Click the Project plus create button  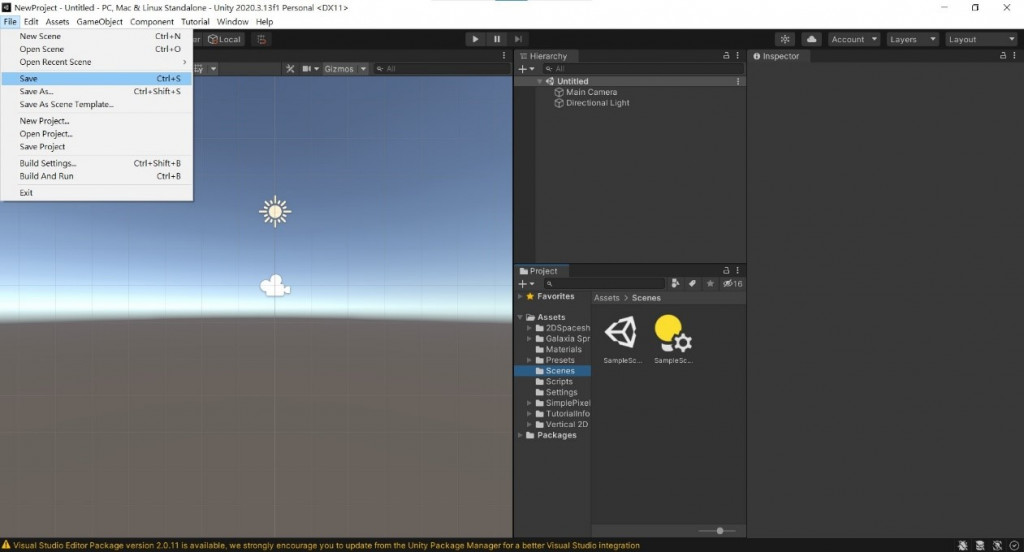526,284
